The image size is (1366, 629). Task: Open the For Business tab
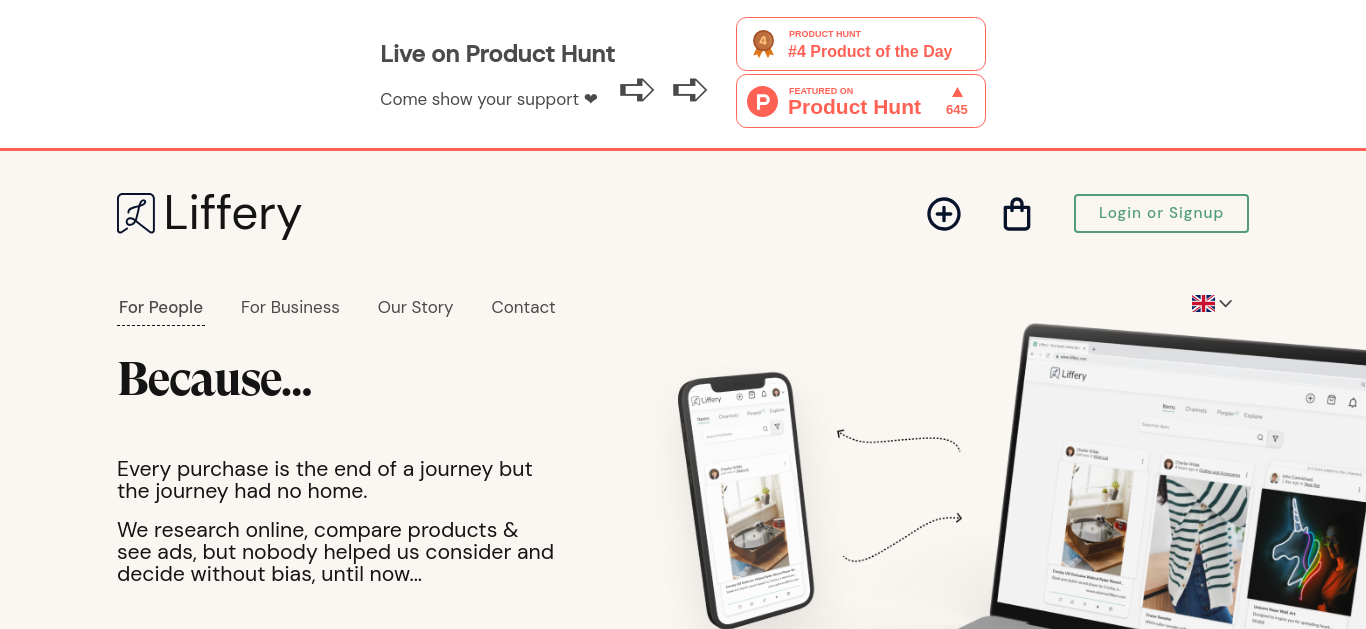(290, 307)
